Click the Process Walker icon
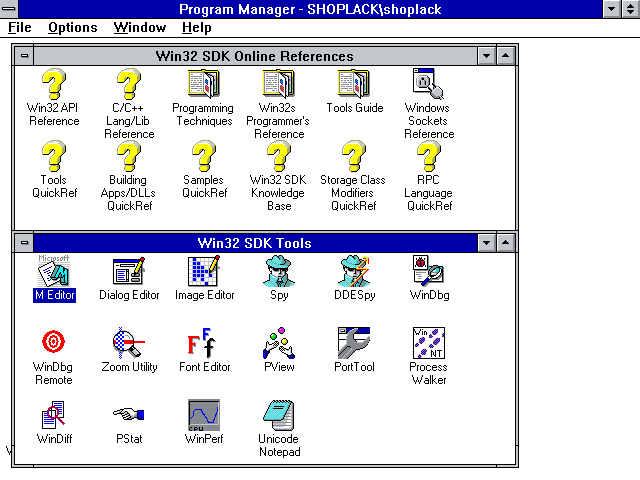This screenshot has height=480, width=640. (429, 342)
